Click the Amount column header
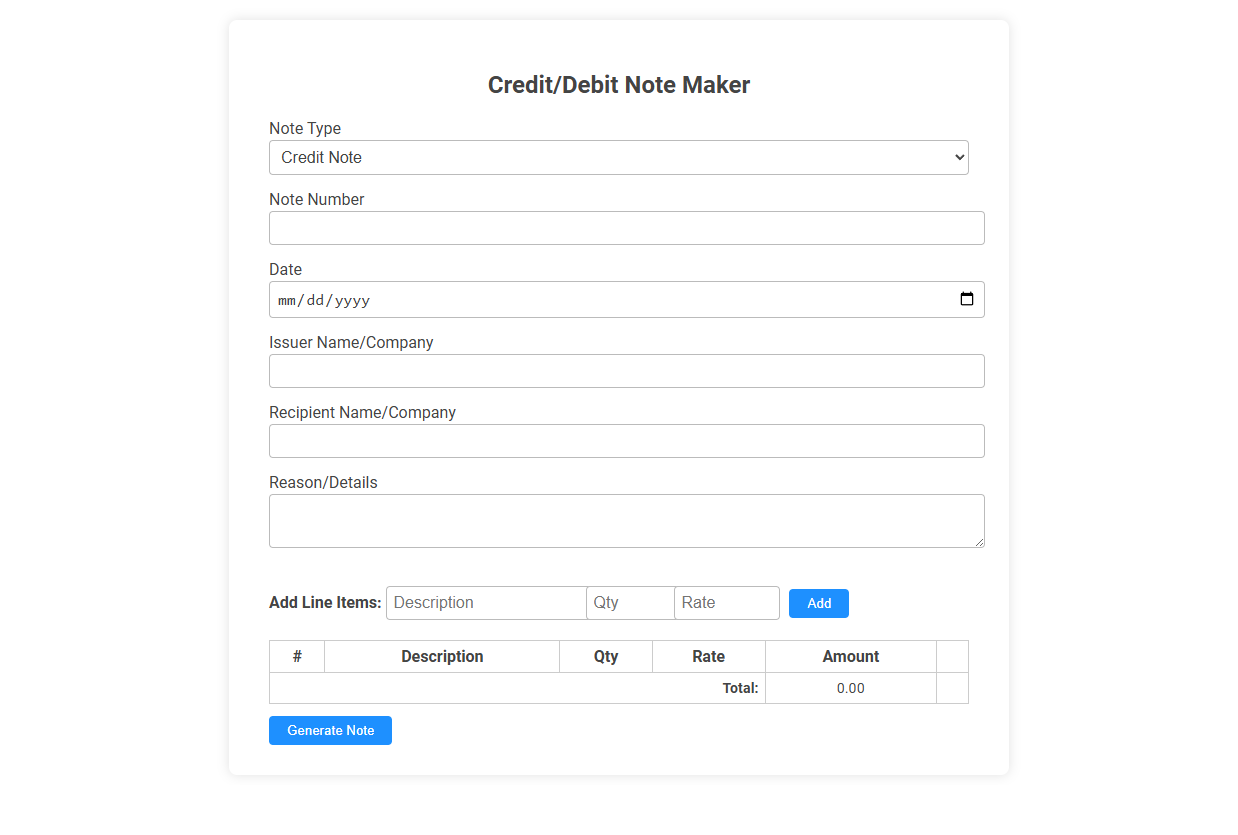The width and height of the screenshot is (1238, 835). (x=850, y=656)
